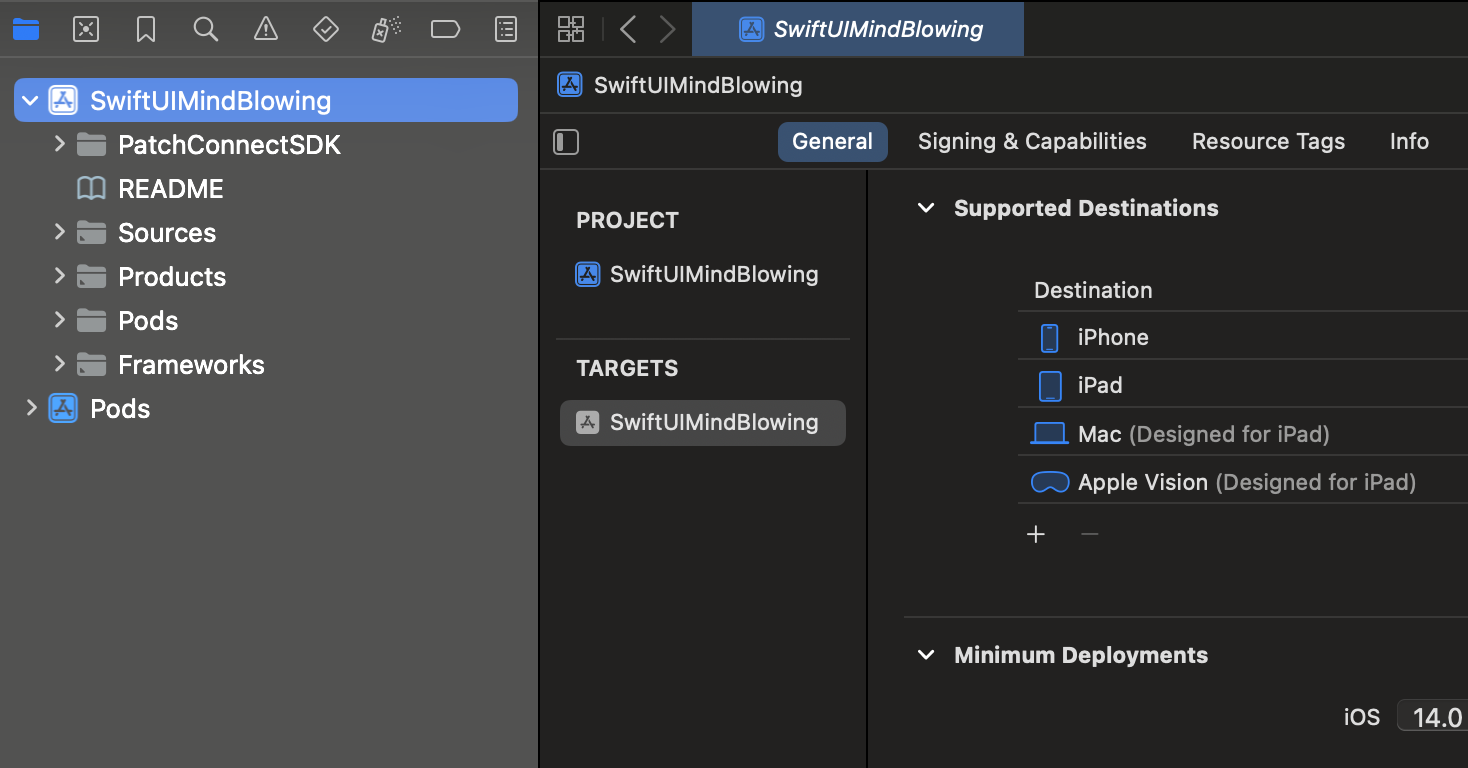Open the Debug navigator spray icon
The height and width of the screenshot is (768, 1468).
point(386,30)
